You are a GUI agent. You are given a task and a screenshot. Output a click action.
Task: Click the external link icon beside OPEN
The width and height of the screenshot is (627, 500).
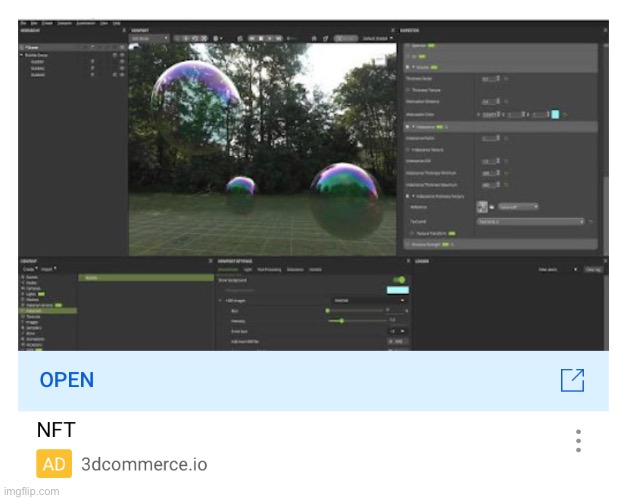click(572, 380)
